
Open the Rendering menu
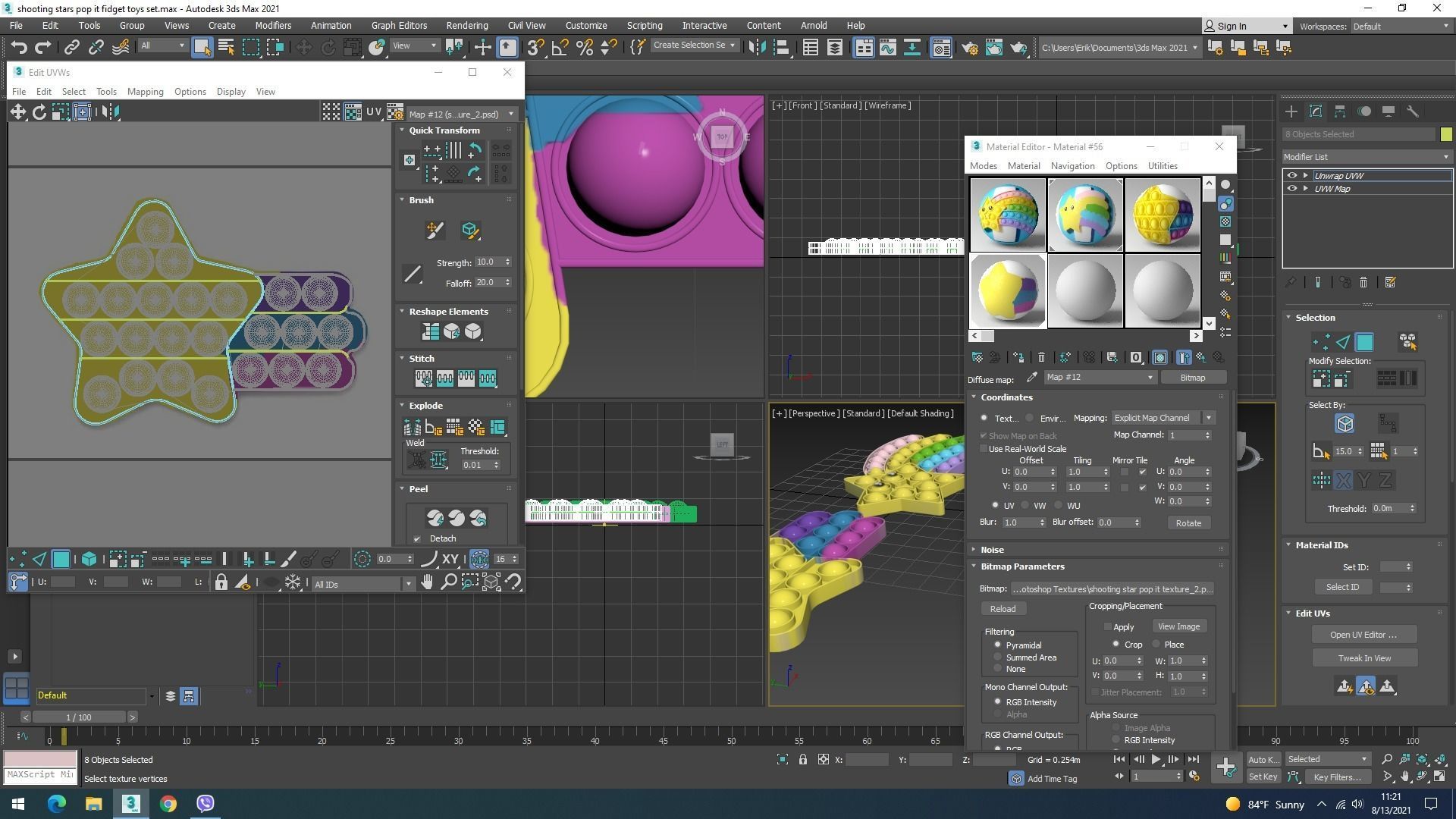[x=466, y=25]
